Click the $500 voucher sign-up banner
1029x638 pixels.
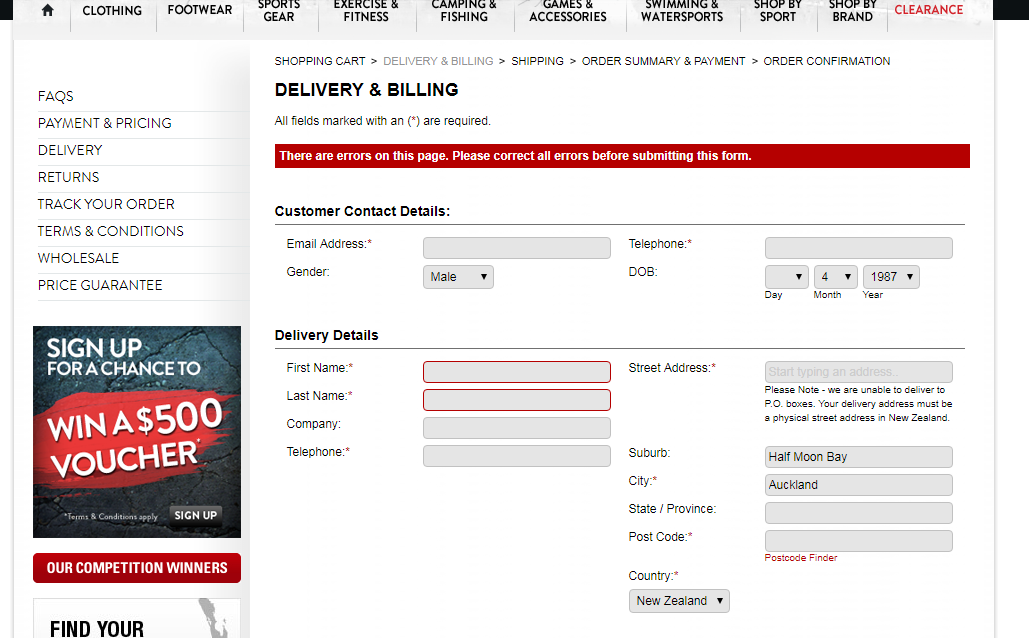coord(137,432)
